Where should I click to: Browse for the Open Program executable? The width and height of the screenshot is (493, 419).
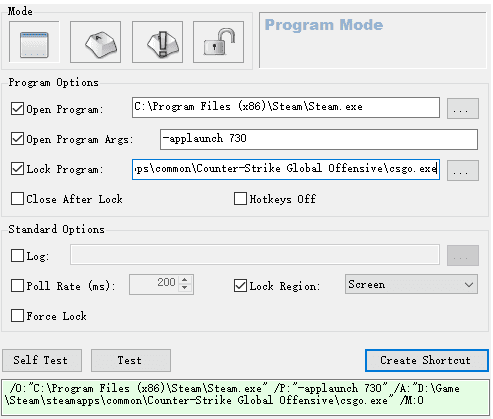click(463, 108)
